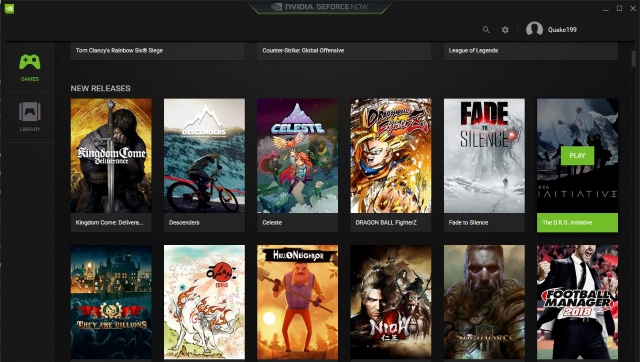Open account name Quake199
The image size is (640, 362).
point(562,30)
